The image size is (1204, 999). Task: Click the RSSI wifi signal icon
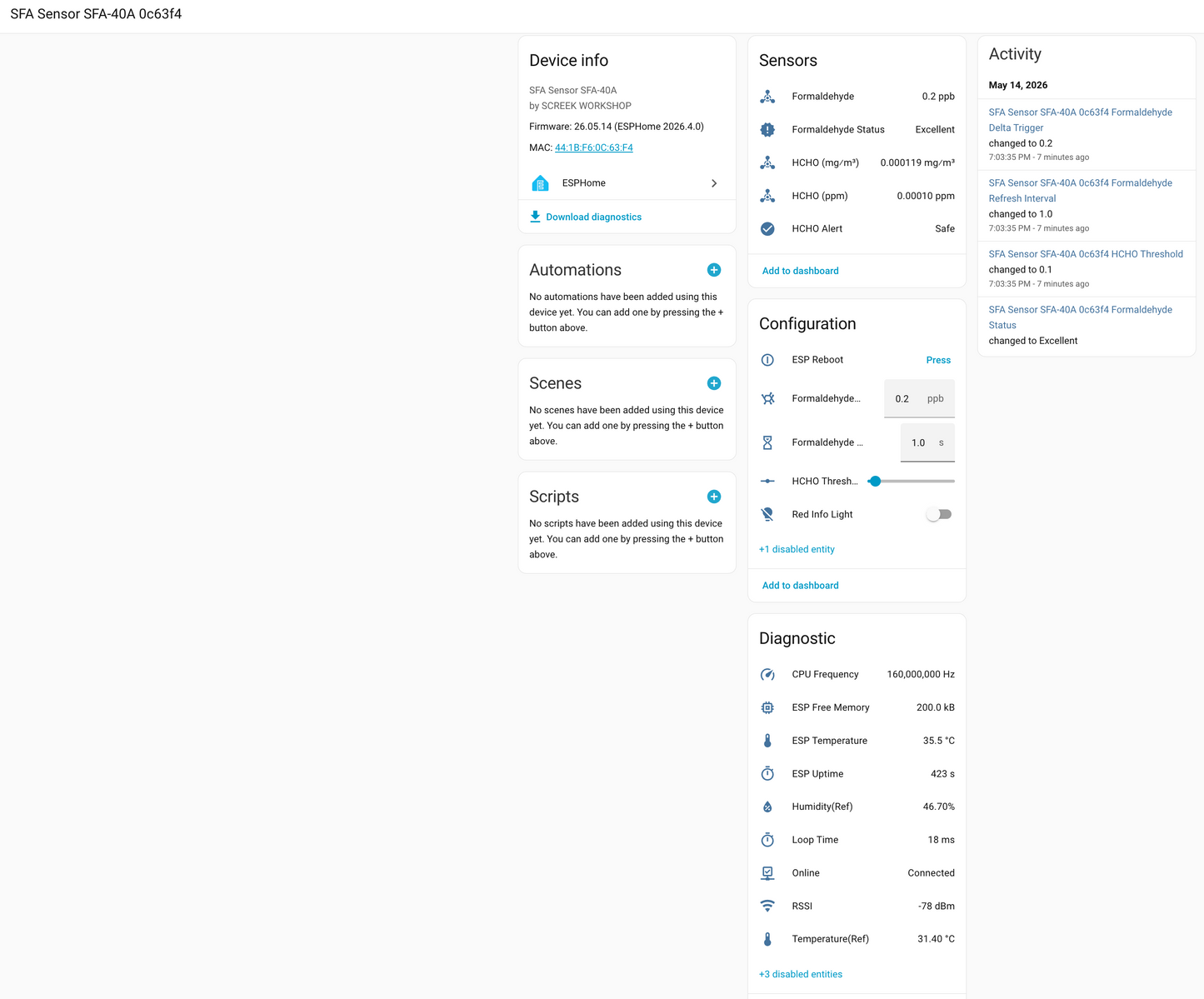click(767, 906)
